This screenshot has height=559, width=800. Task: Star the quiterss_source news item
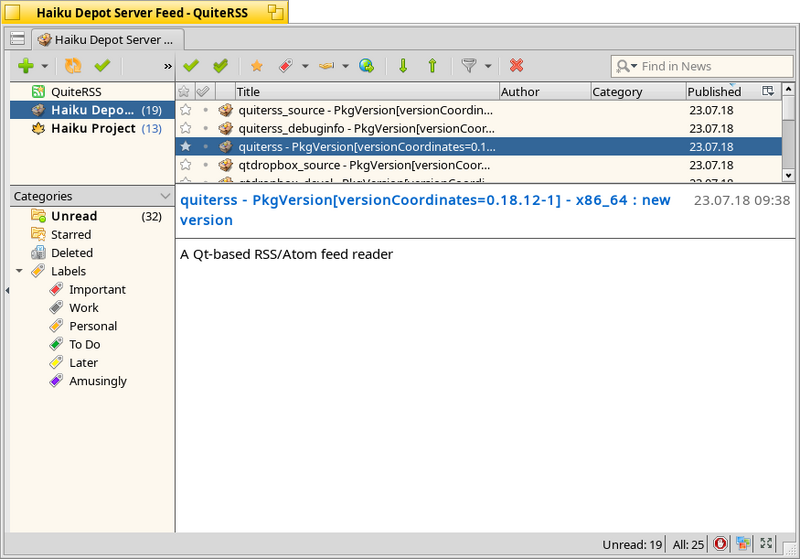pos(186,110)
